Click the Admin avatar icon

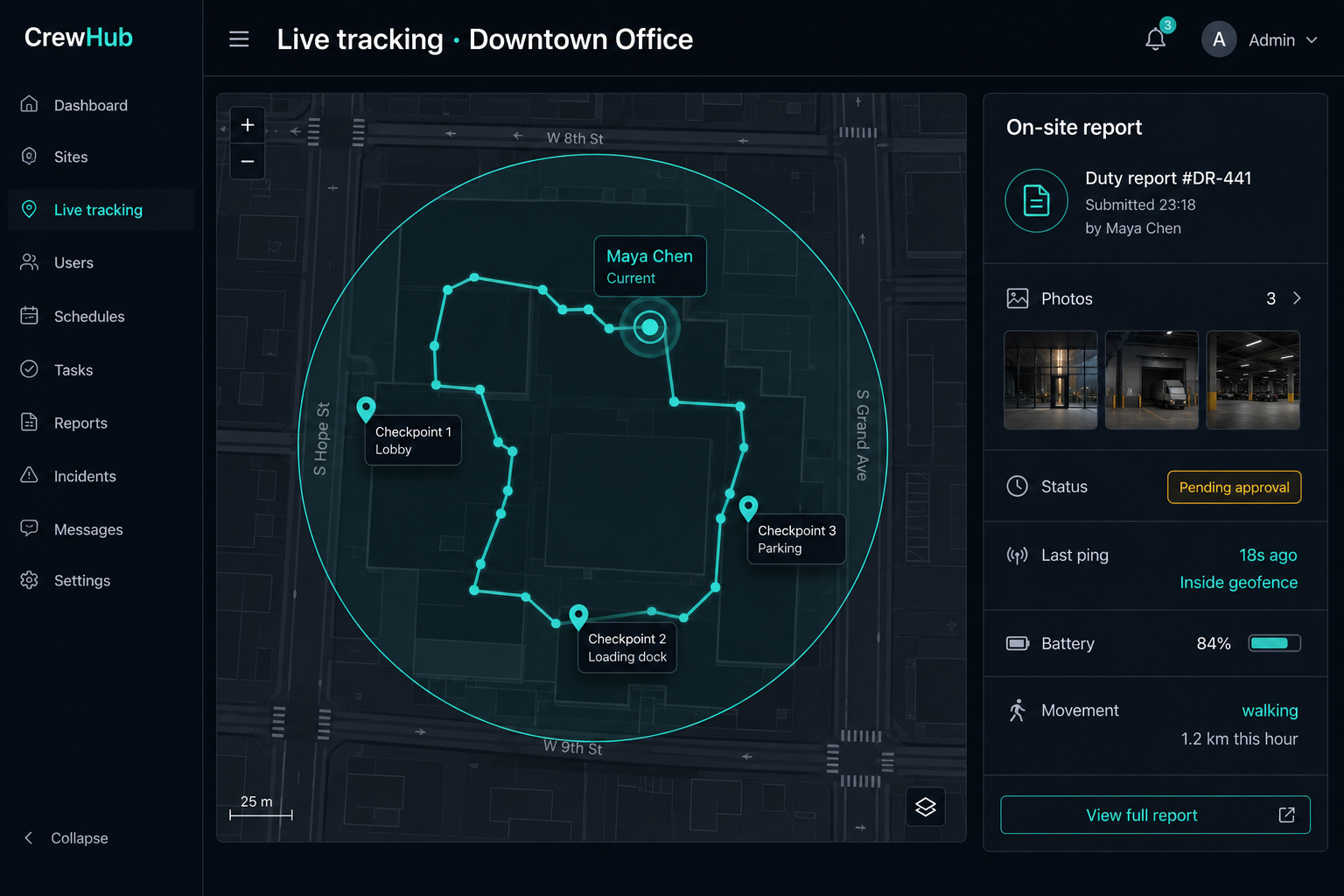click(1218, 39)
